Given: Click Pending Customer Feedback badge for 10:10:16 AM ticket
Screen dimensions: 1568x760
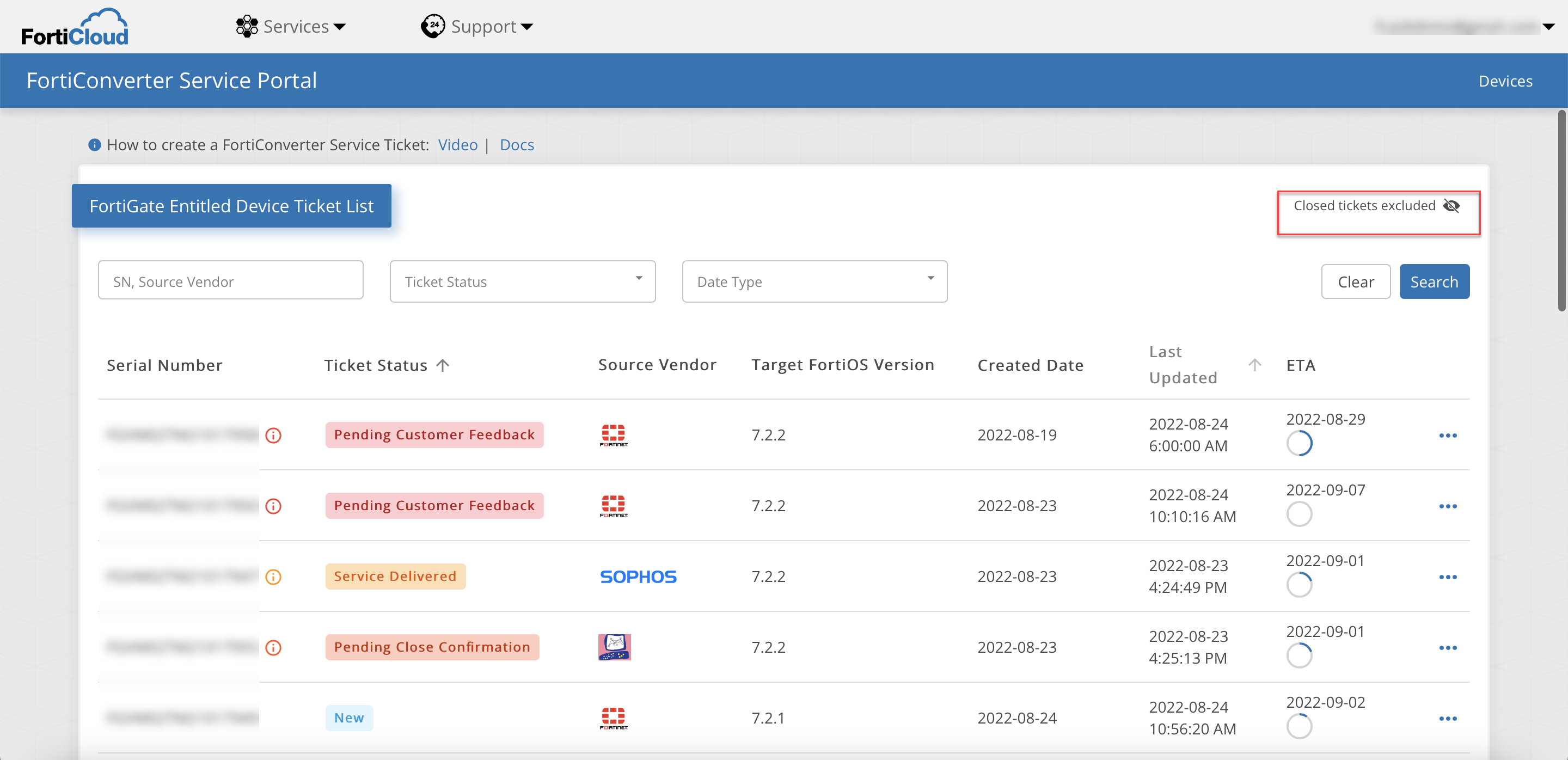Looking at the screenshot, I should click(434, 506).
